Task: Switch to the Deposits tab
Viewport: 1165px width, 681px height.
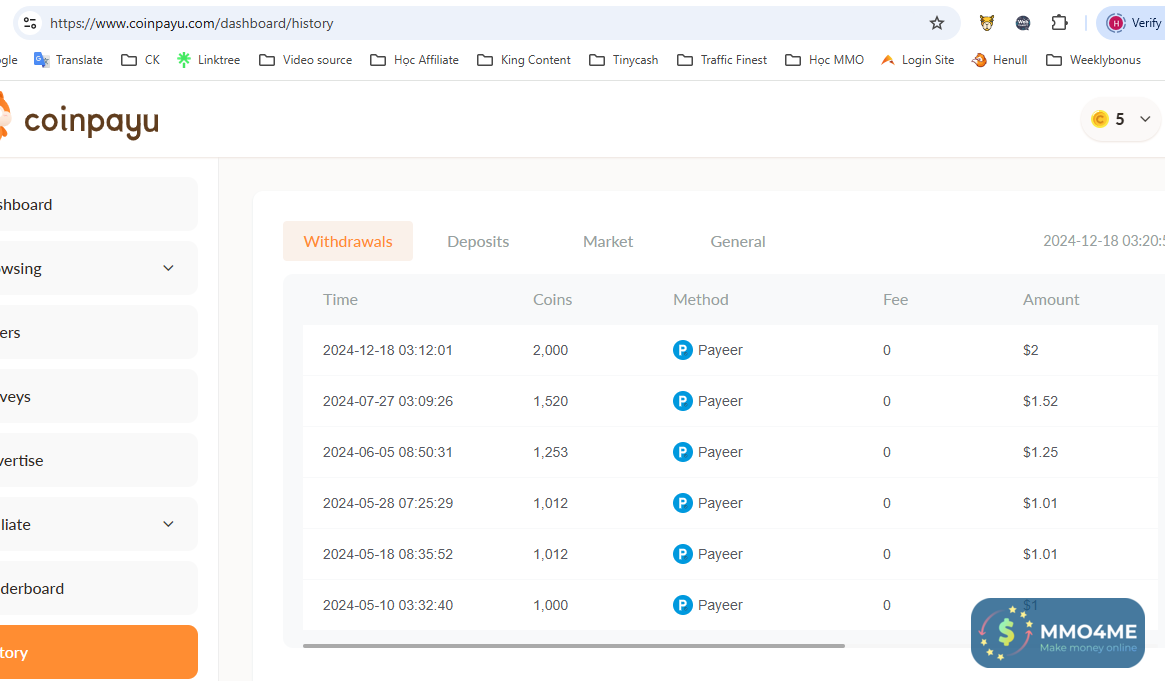Action: [x=478, y=241]
